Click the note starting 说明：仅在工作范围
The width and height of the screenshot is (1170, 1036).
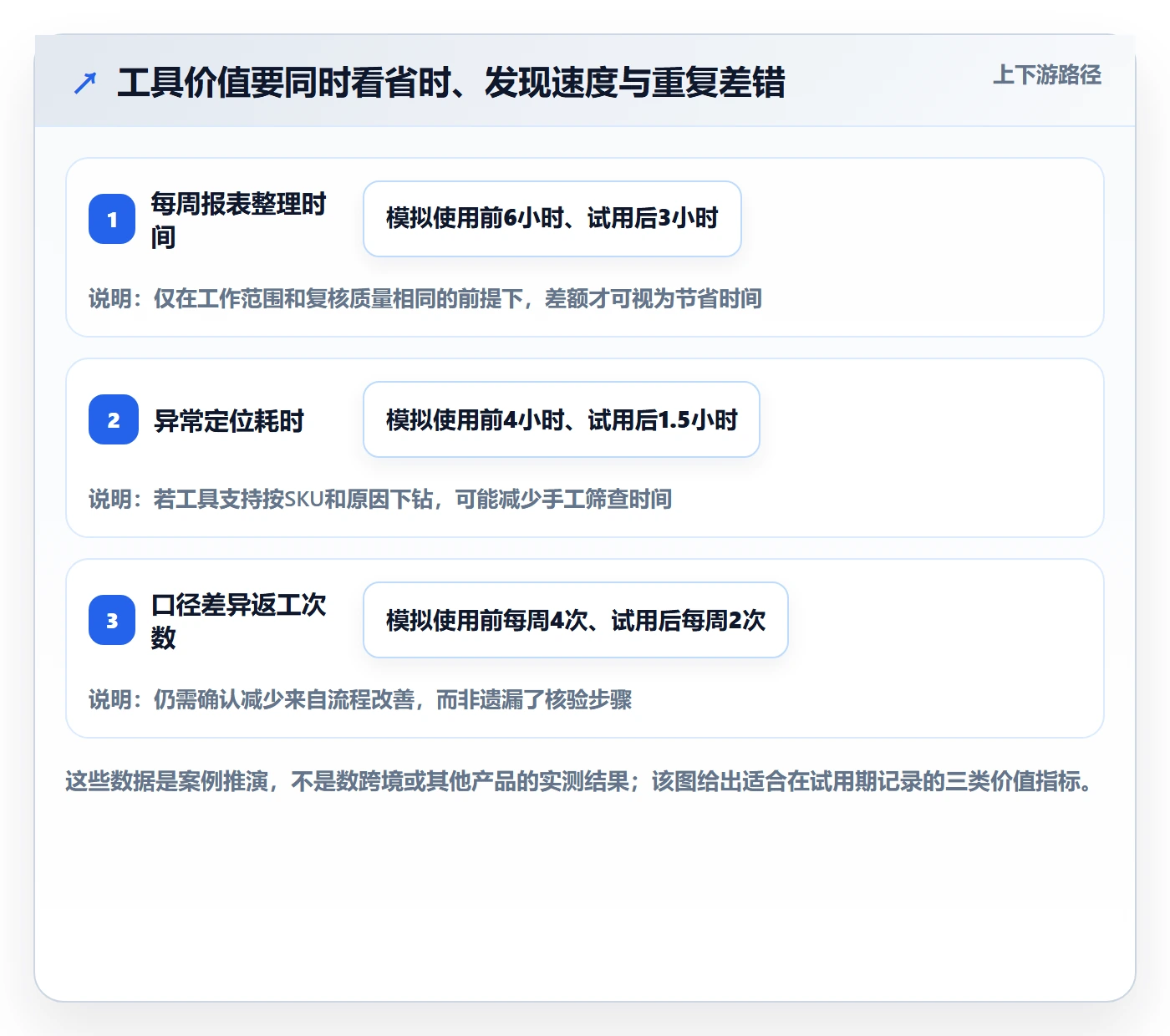pyautogui.click(x=425, y=298)
